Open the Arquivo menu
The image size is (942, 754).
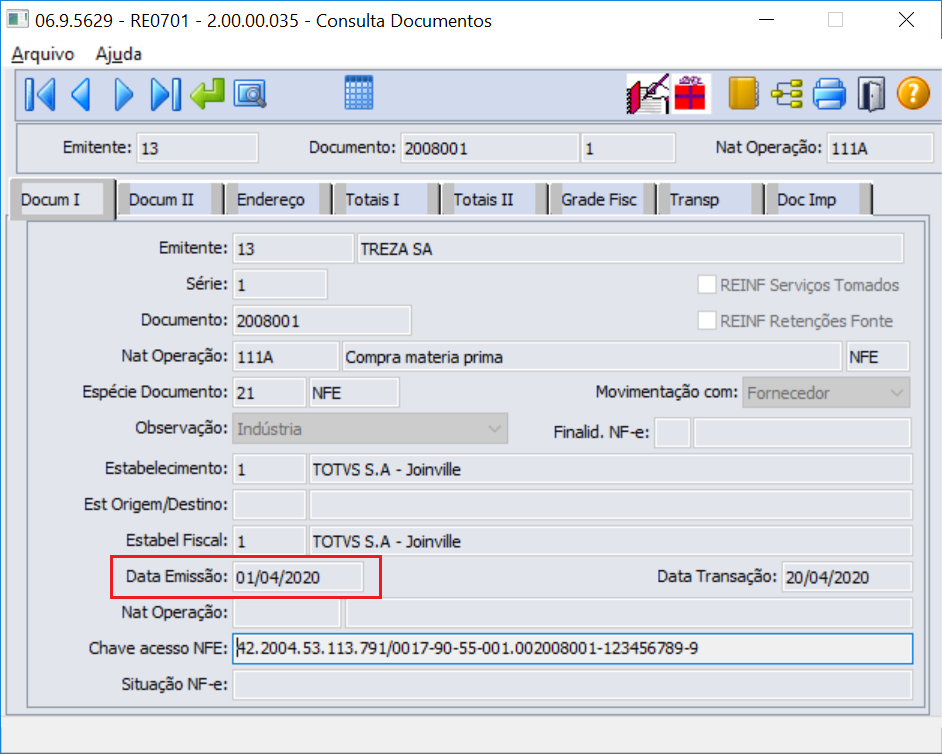point(43,54)
